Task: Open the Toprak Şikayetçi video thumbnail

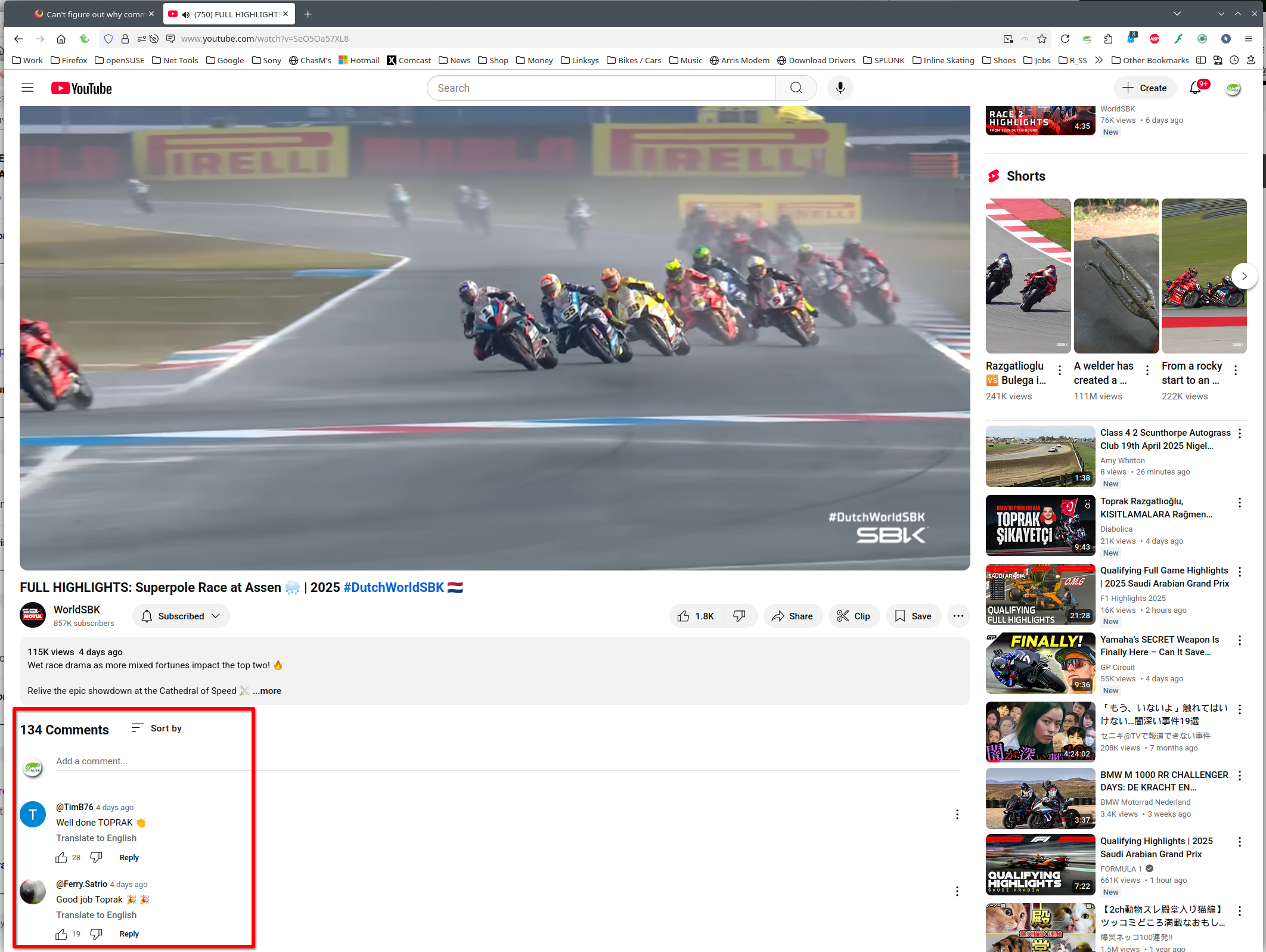Action: click(x=1040, y=525)
